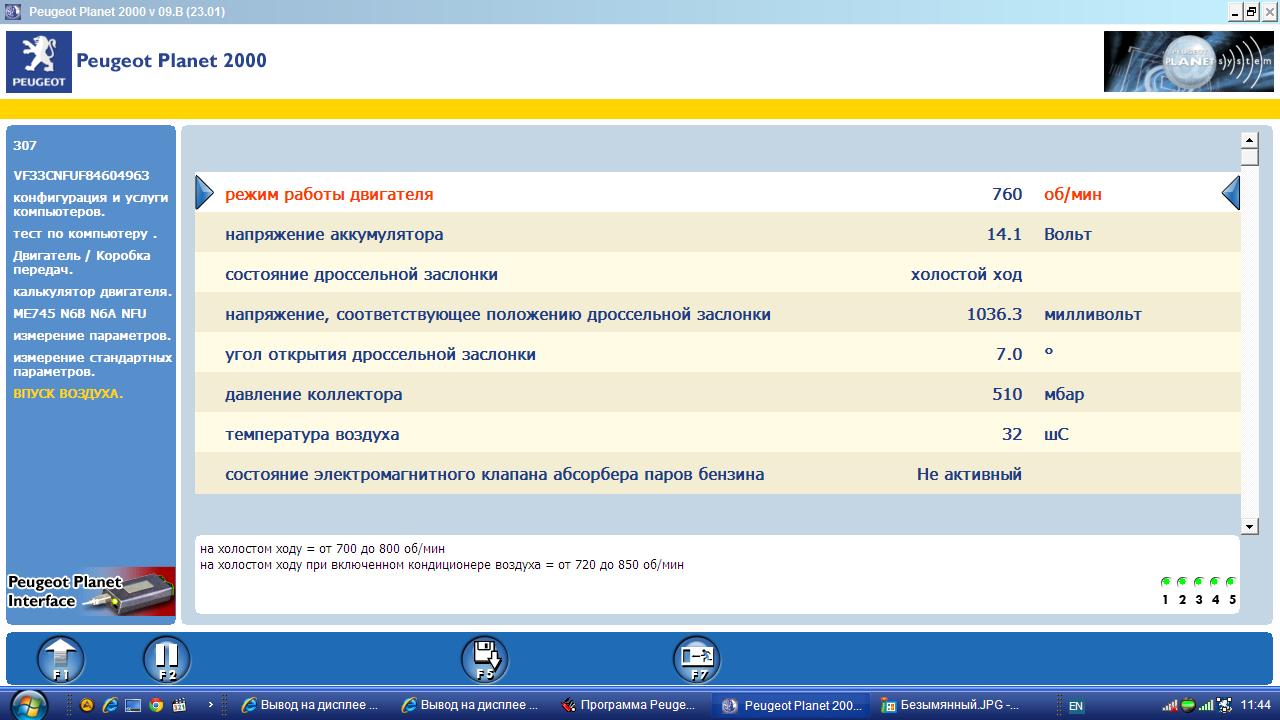Click the scrollbar thumb of parameter list

coord(1249,157)
